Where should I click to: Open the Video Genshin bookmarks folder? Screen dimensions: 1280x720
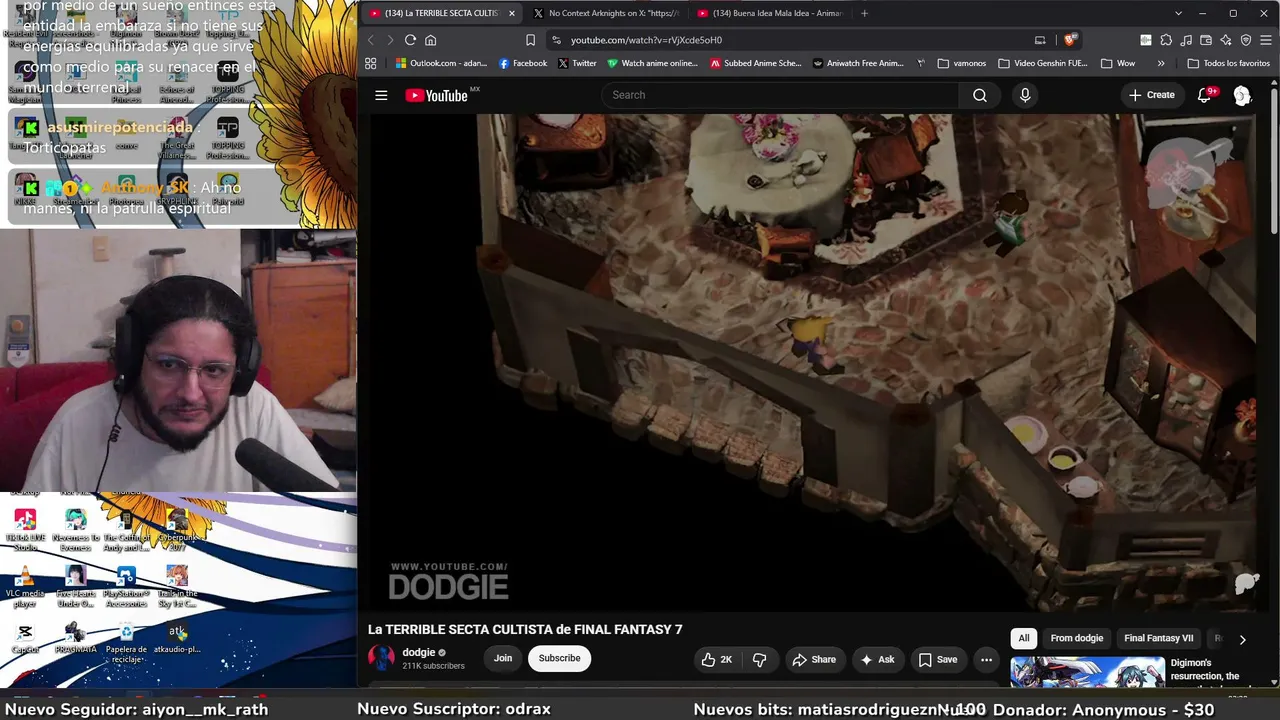(x=1043, y=63)
